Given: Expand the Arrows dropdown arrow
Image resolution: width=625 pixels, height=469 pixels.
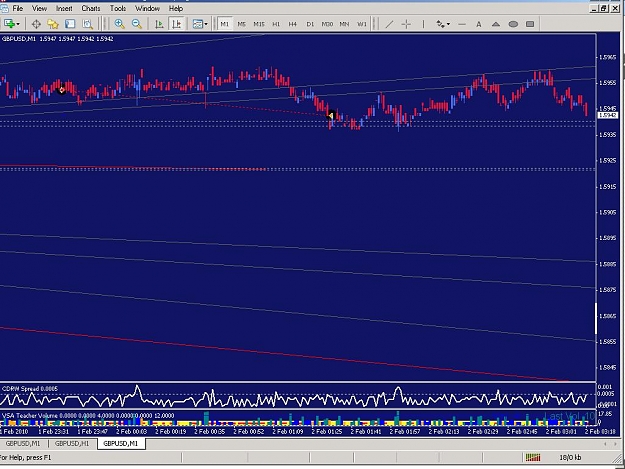Looking at the screenshot, I should (448, 24).
